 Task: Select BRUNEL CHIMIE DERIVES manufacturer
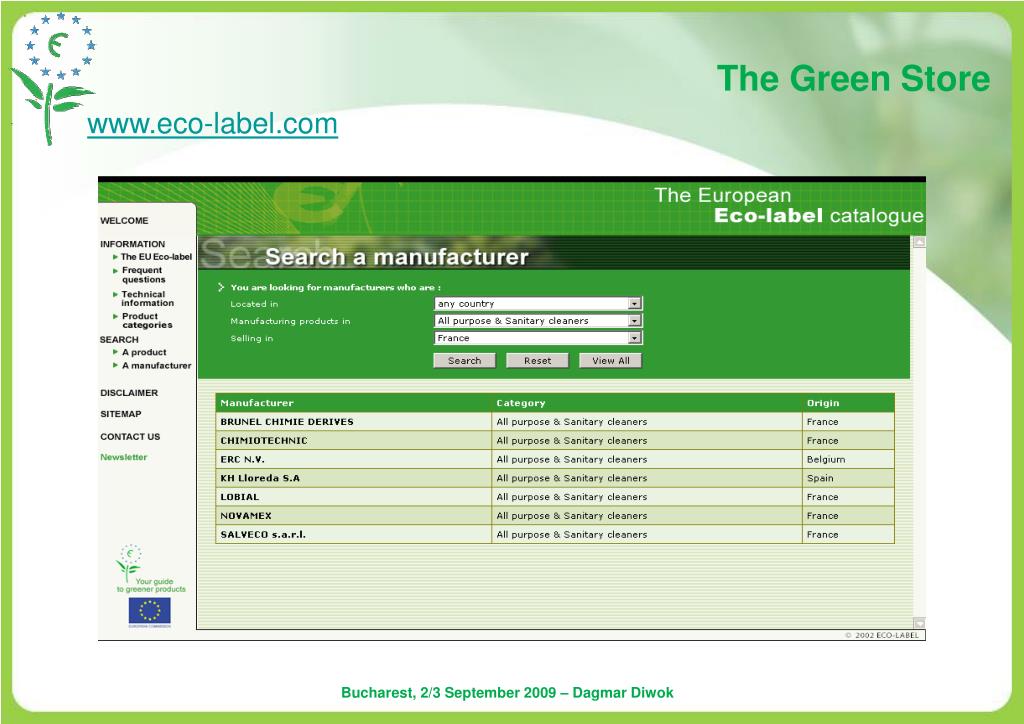(x=287, y=422)
